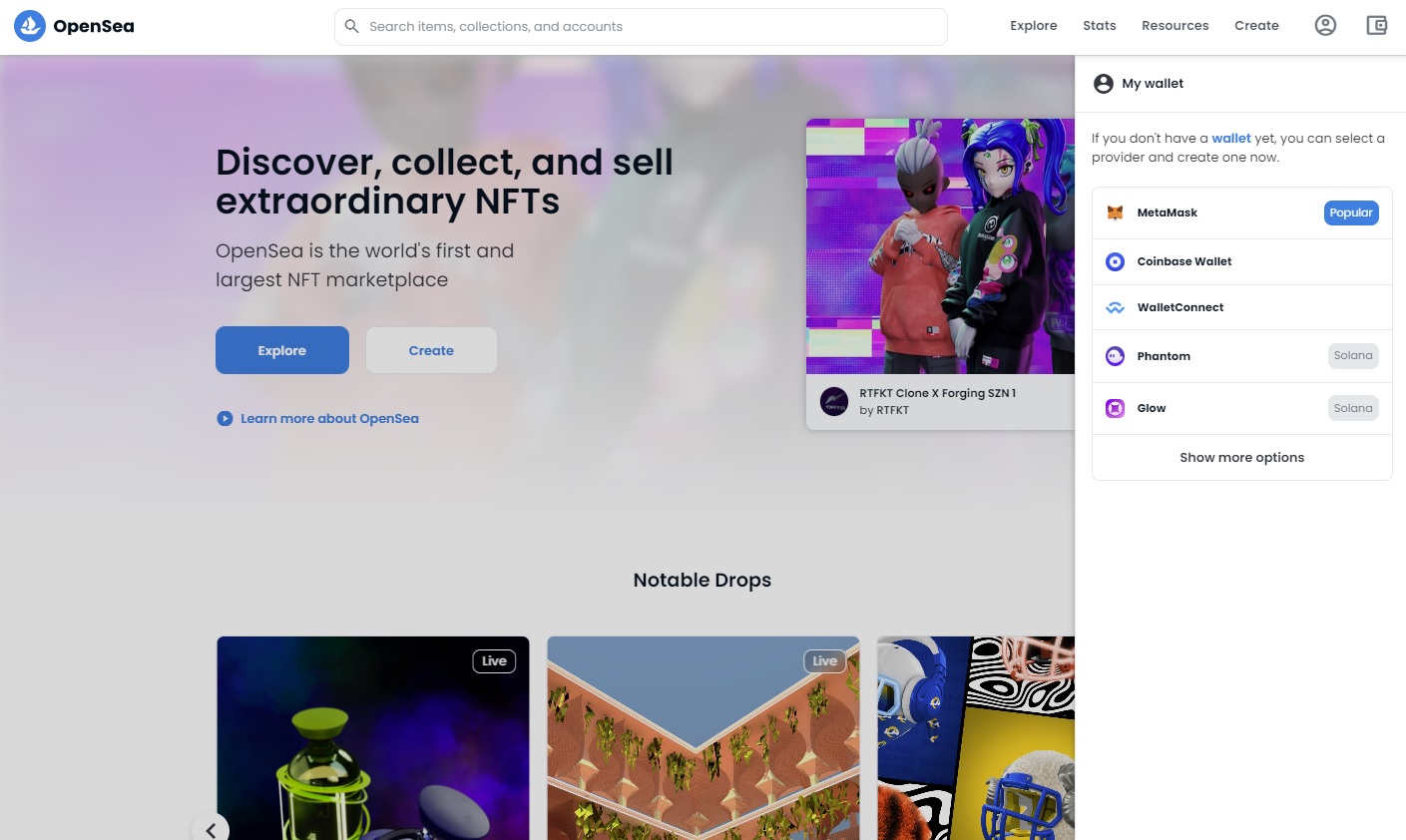Click the WalletConnect icon
This screenshot has height=840, width=1406.
pyautogui.click(x=1115, y=307)
